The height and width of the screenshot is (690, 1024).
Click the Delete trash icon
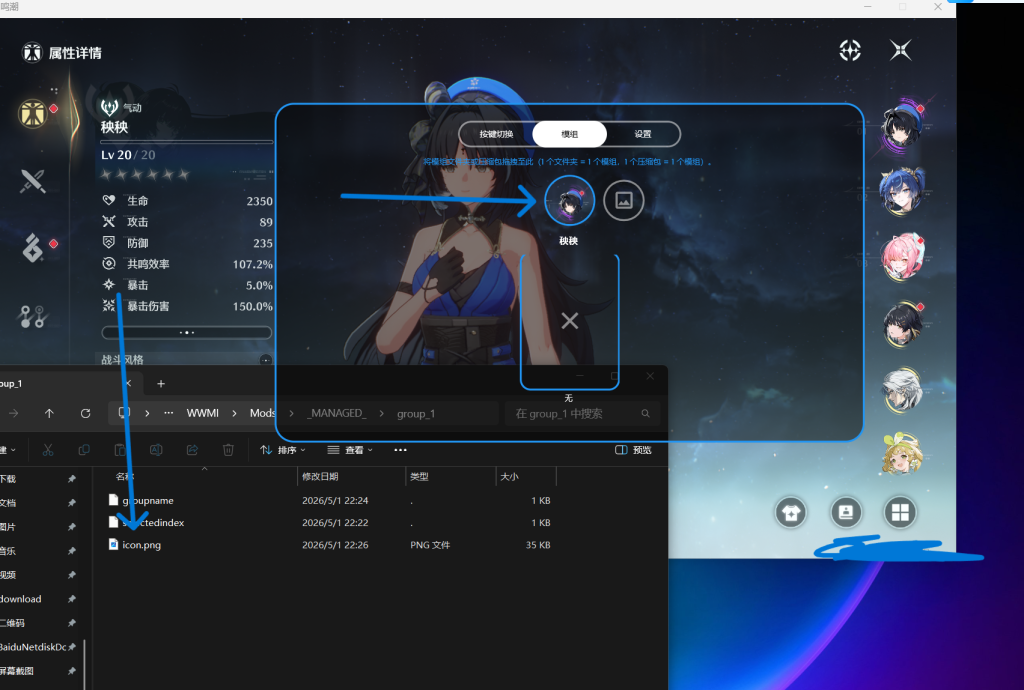click(x=228, y=450)
